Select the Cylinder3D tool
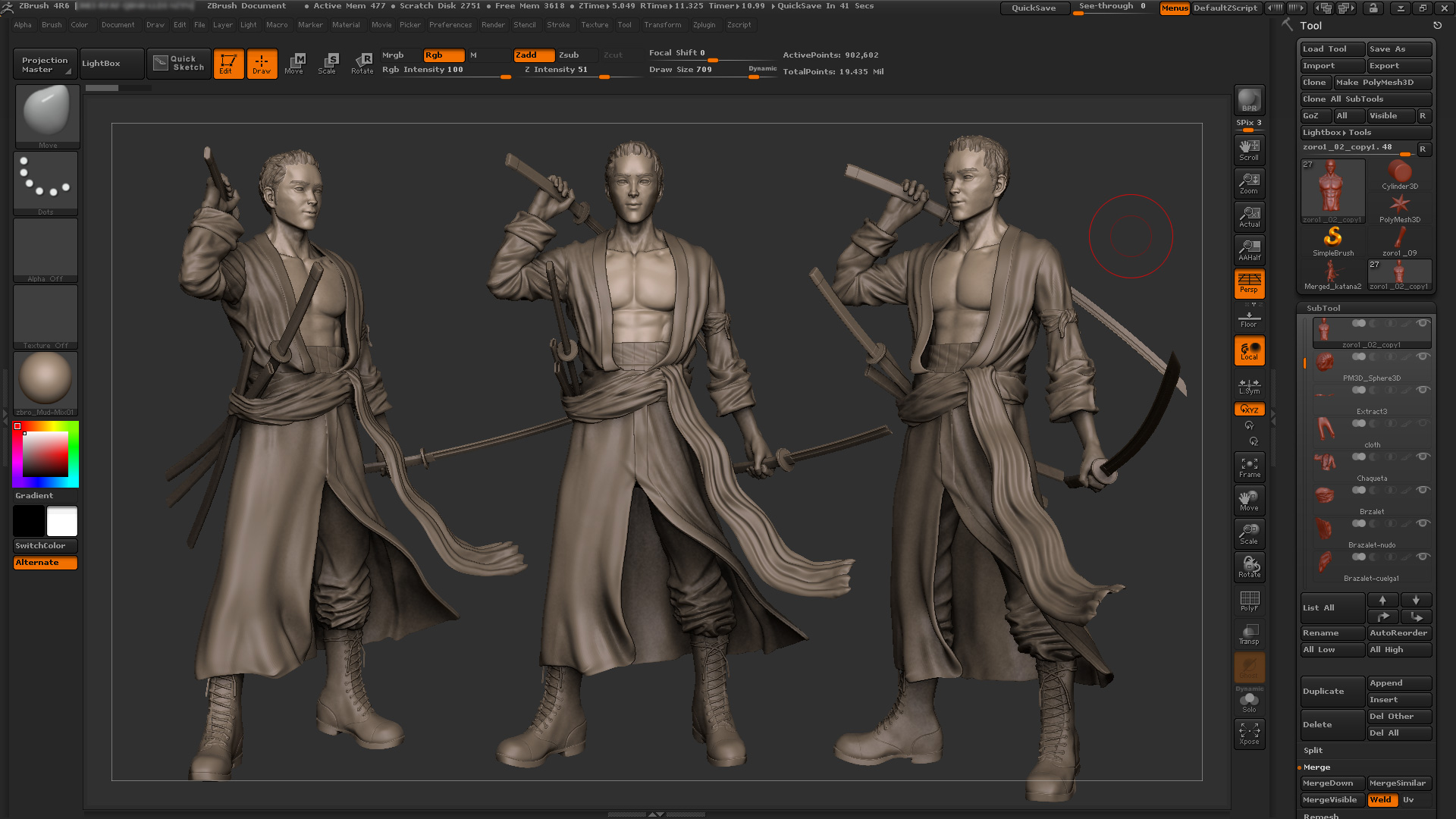1456x819 pixels. click(x=1399, y=175)
